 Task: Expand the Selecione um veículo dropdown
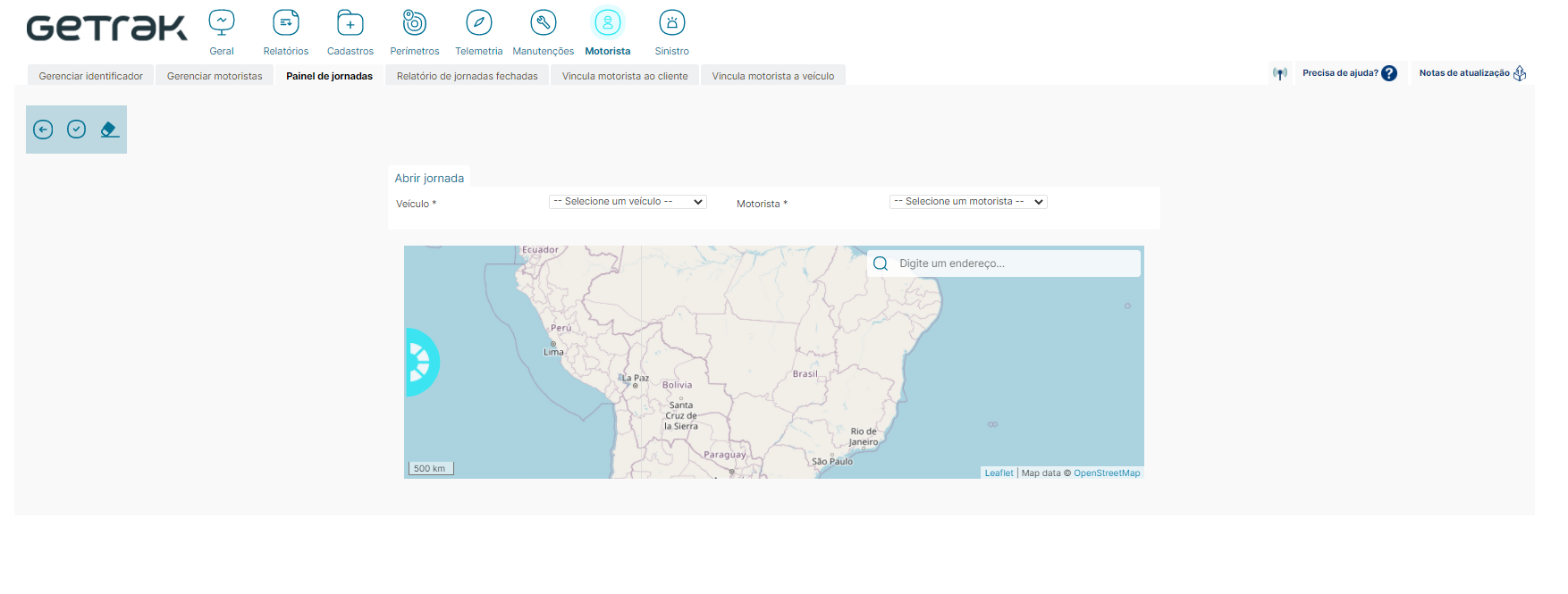(628, 202)
